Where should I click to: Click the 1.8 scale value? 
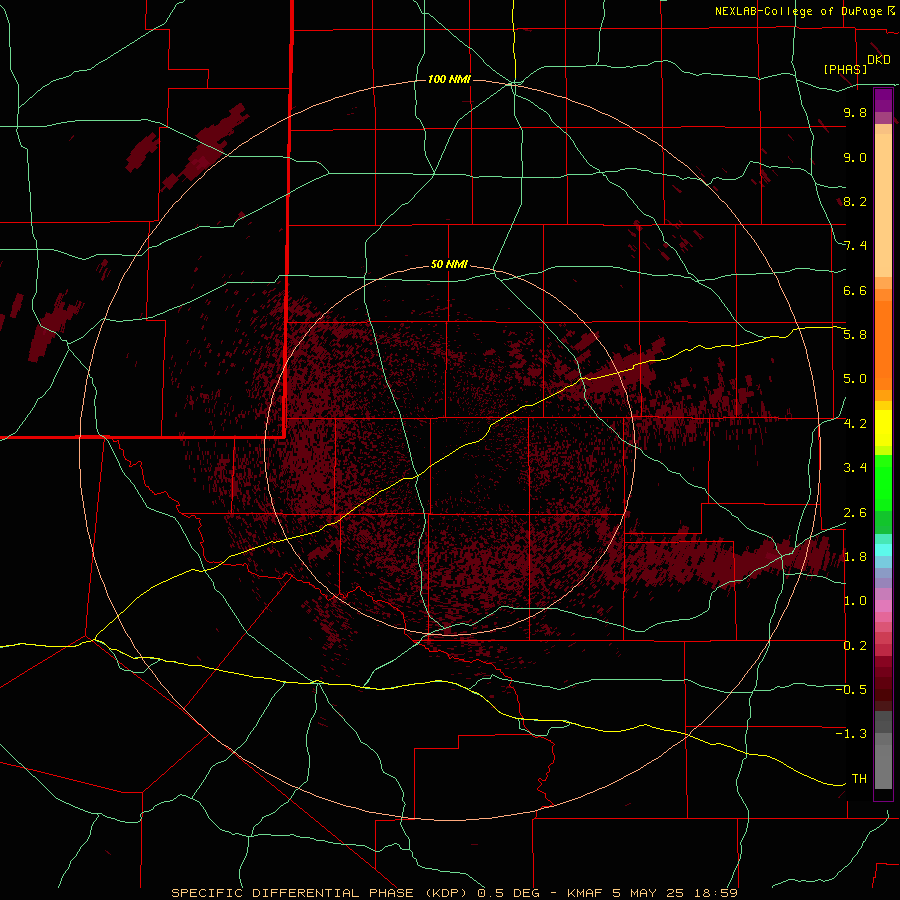tap(855, 557)
